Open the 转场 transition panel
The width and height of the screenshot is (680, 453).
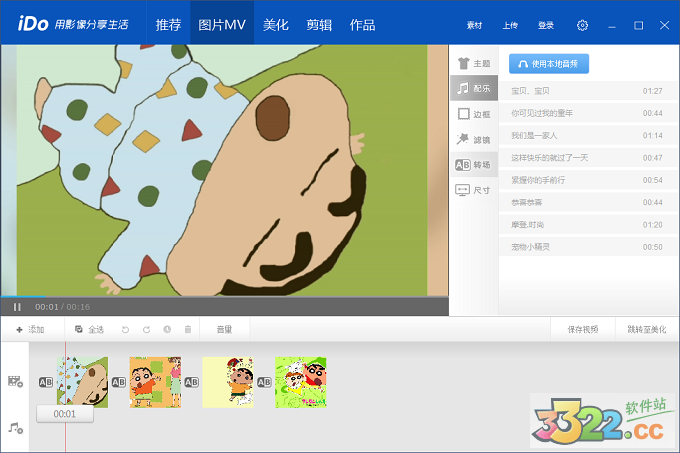(x=473, y=165)
